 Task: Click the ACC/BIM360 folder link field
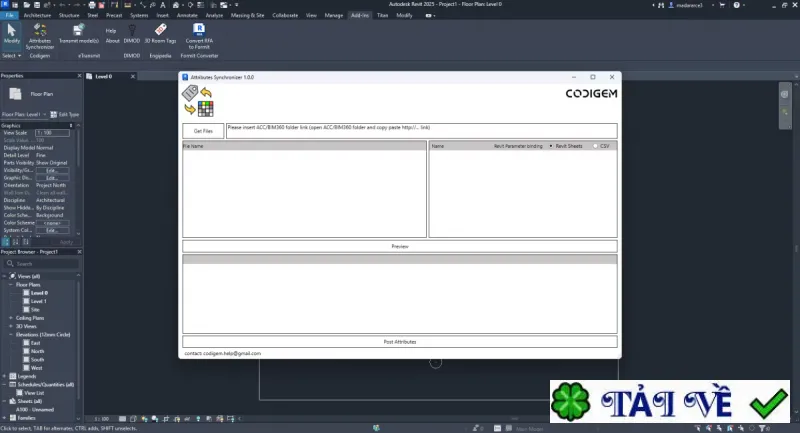click(421, 131)
